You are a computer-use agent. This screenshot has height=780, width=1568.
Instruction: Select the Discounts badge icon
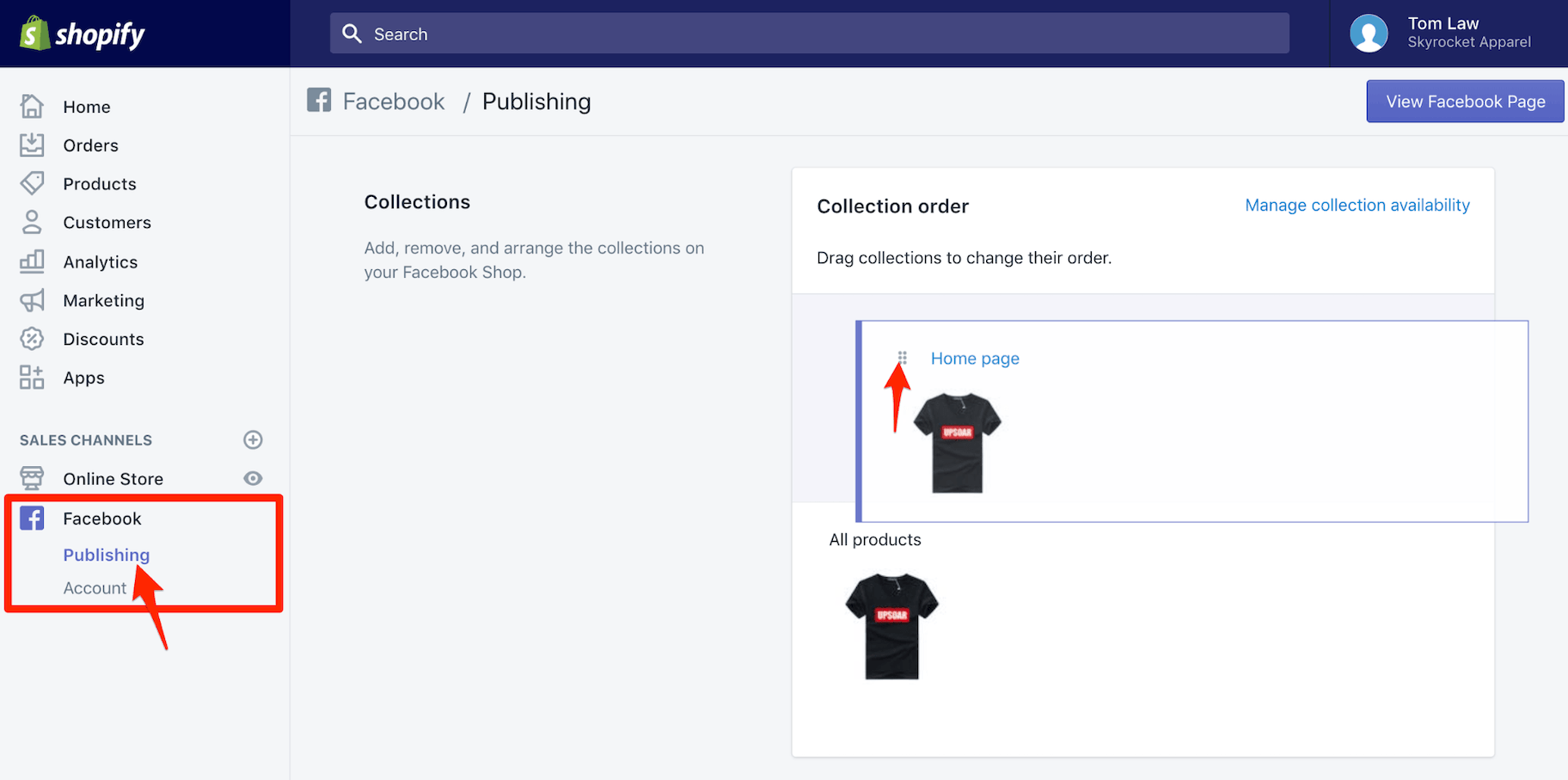pos(32,338)
